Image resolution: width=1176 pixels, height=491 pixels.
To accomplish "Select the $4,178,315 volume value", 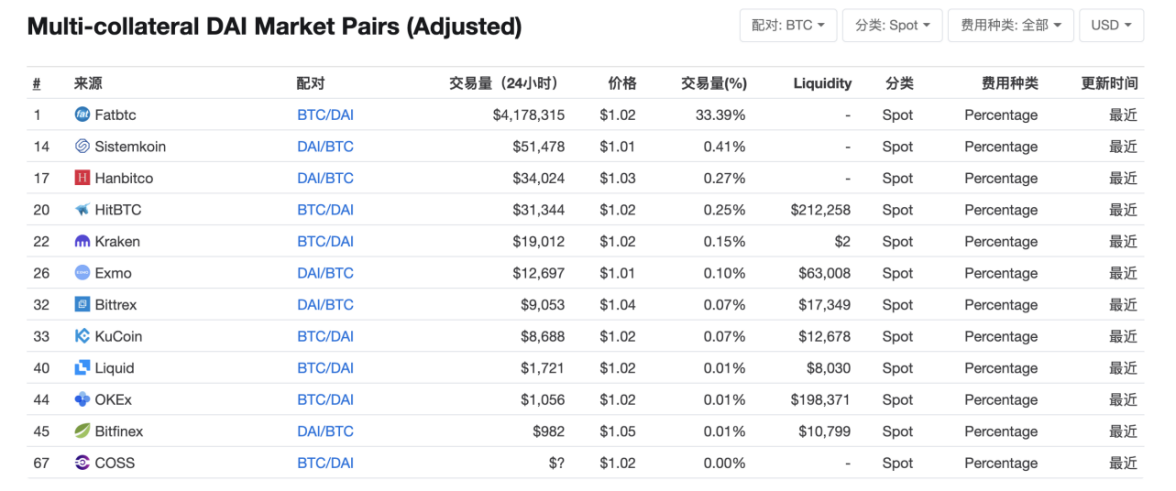I will (529, 115).
